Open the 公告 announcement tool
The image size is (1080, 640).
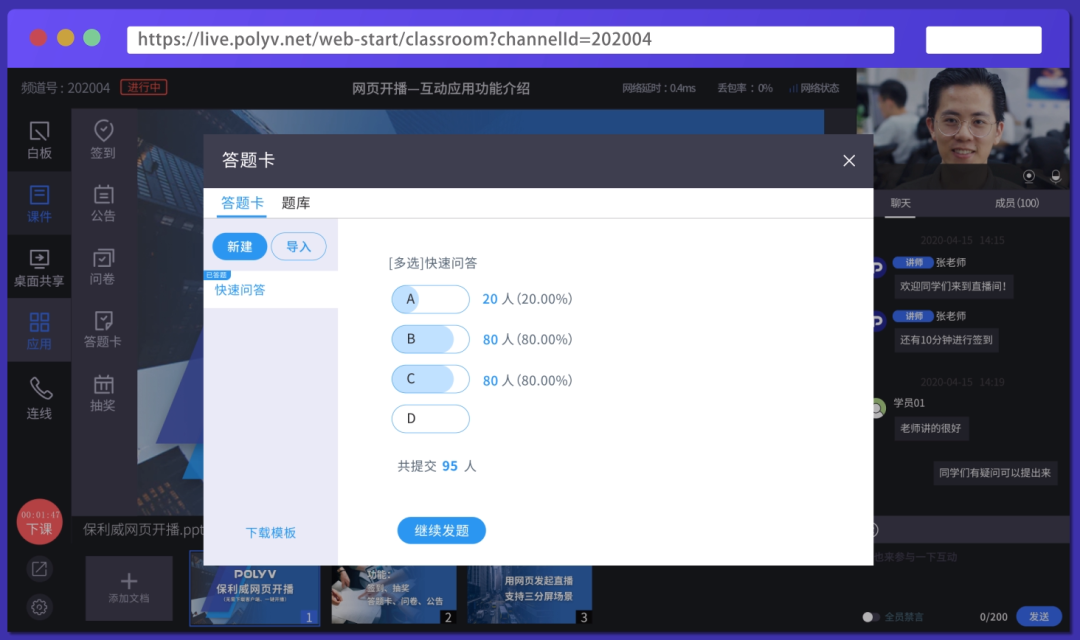click(101, 202)
